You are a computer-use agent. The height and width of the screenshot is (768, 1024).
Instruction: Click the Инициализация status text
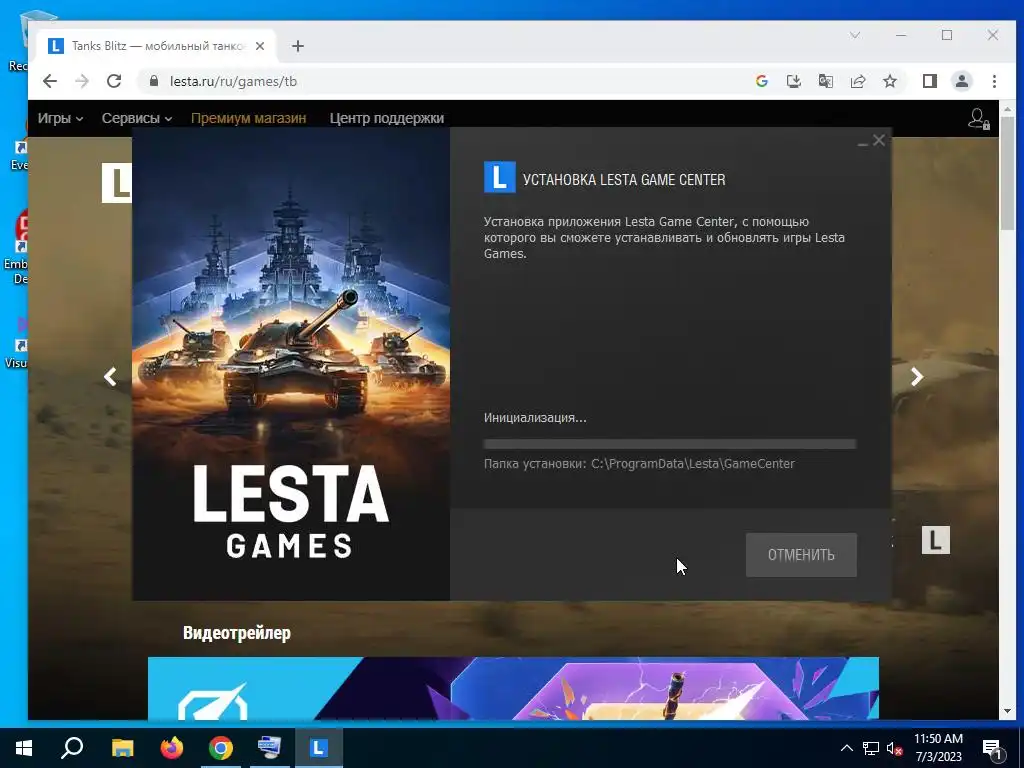tap(535, 417)
